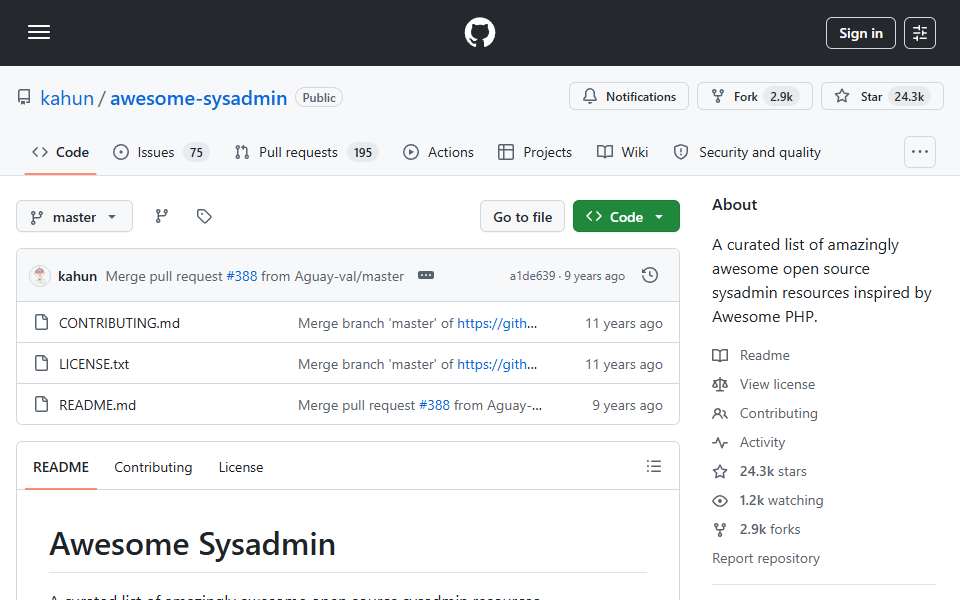
Task: Click Go to file button
Action: coord(522,217)
